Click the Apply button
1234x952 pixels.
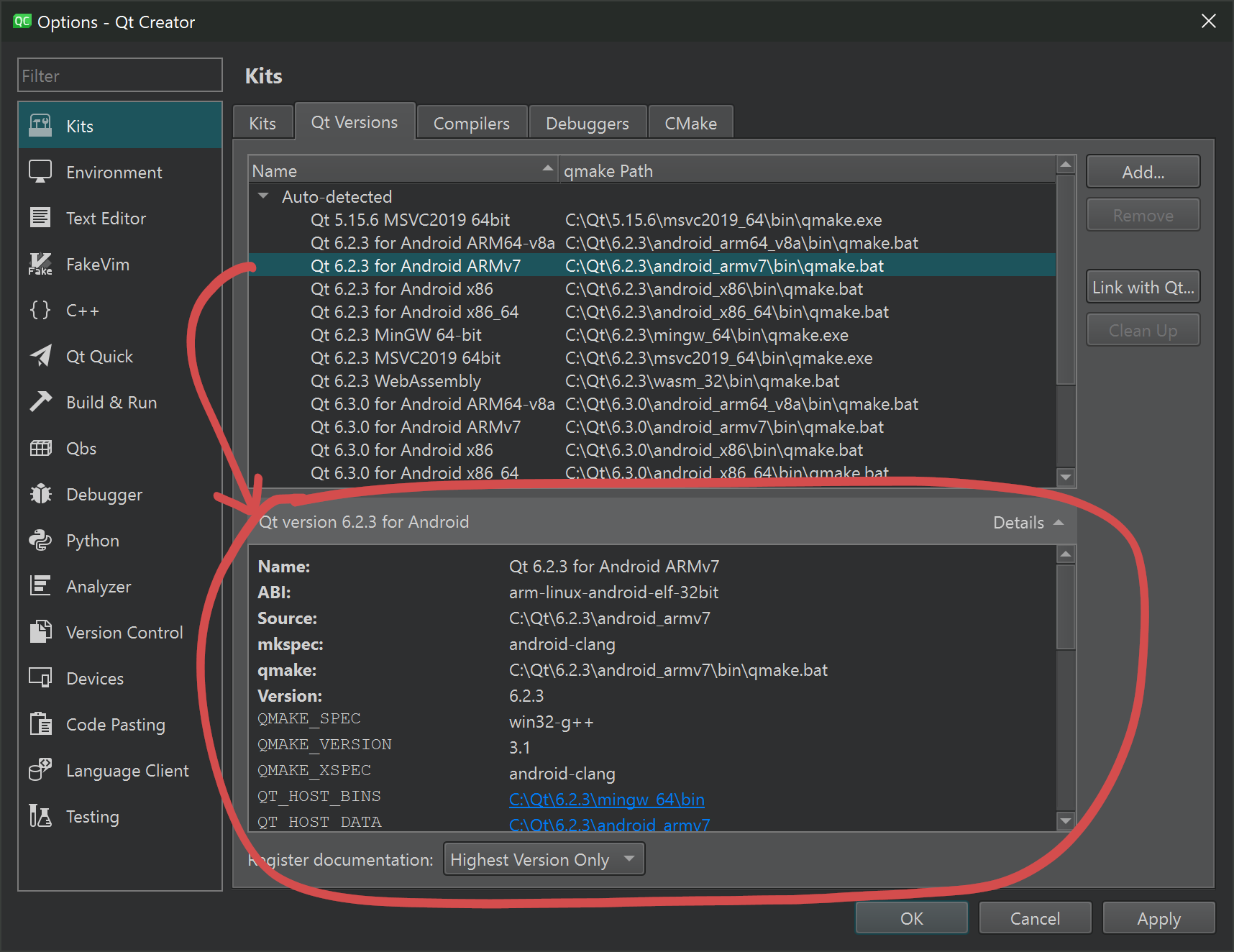pyautogui.click(x=1158, y=918)
